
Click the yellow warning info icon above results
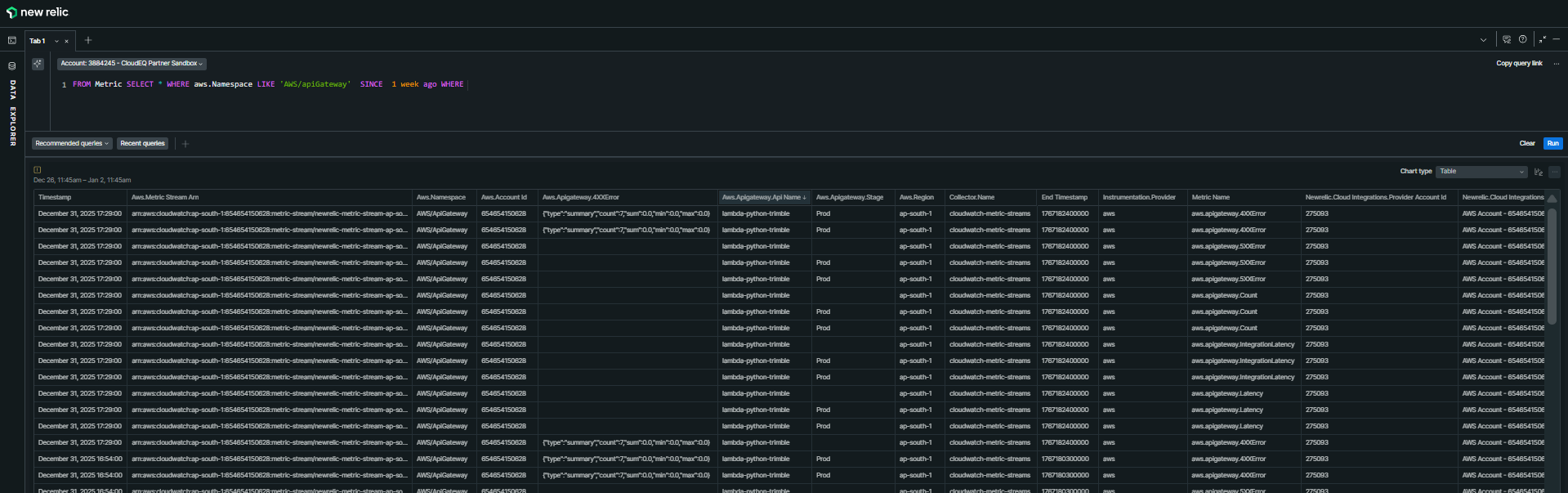tap(37, 170)
